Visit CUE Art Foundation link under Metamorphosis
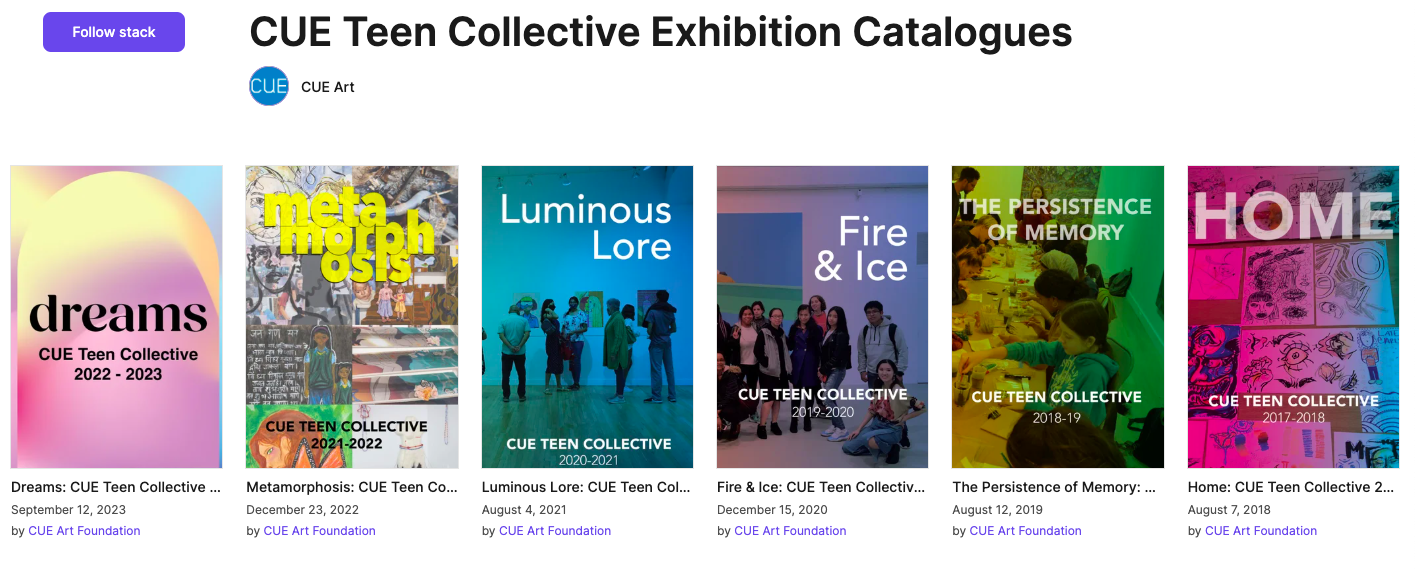 click(x=320, y=531)
